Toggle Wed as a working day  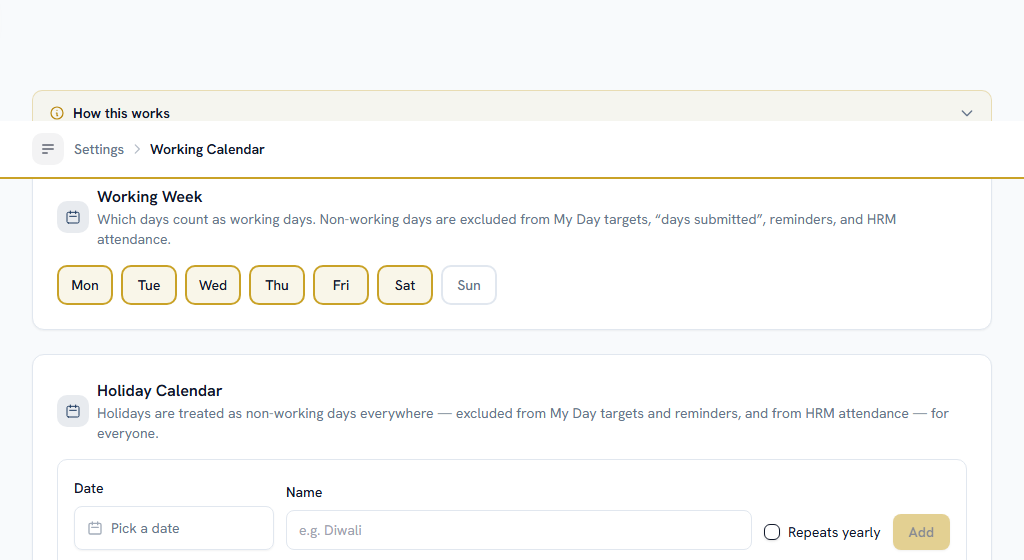213,285
